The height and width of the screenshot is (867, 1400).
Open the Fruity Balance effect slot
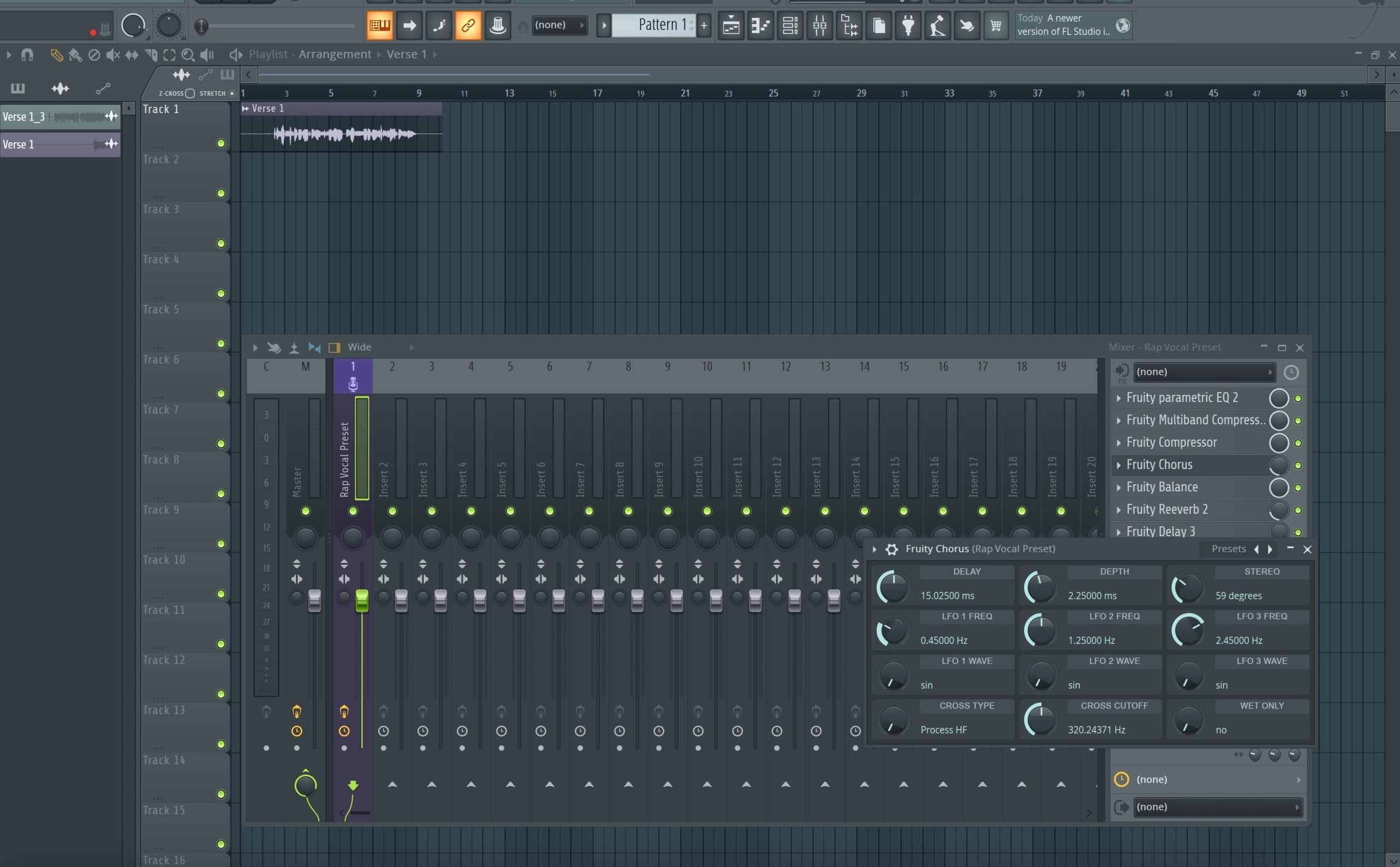(x=1162, y=487)
